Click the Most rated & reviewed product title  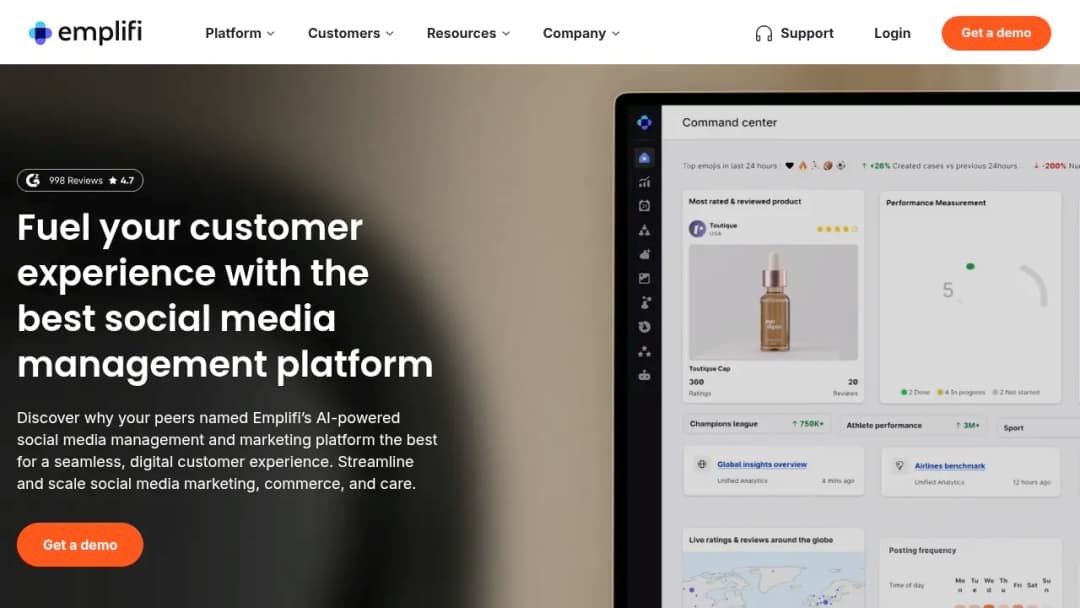[745, 202]
